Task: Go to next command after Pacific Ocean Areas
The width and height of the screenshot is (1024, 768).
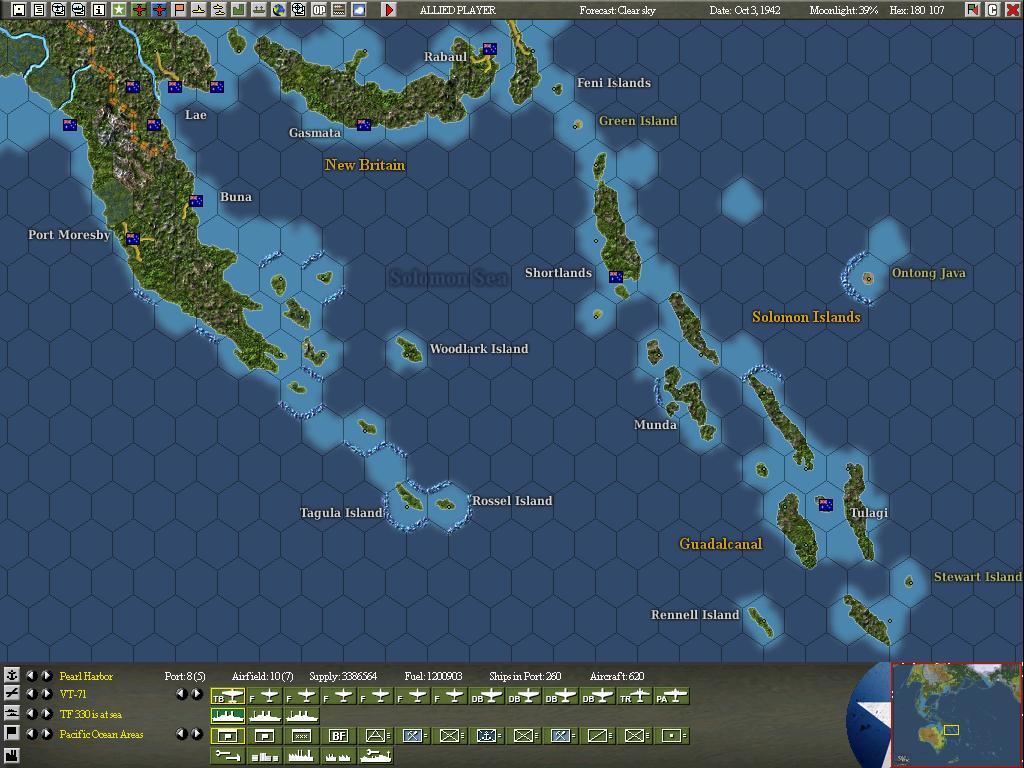Action: (46, 733)
